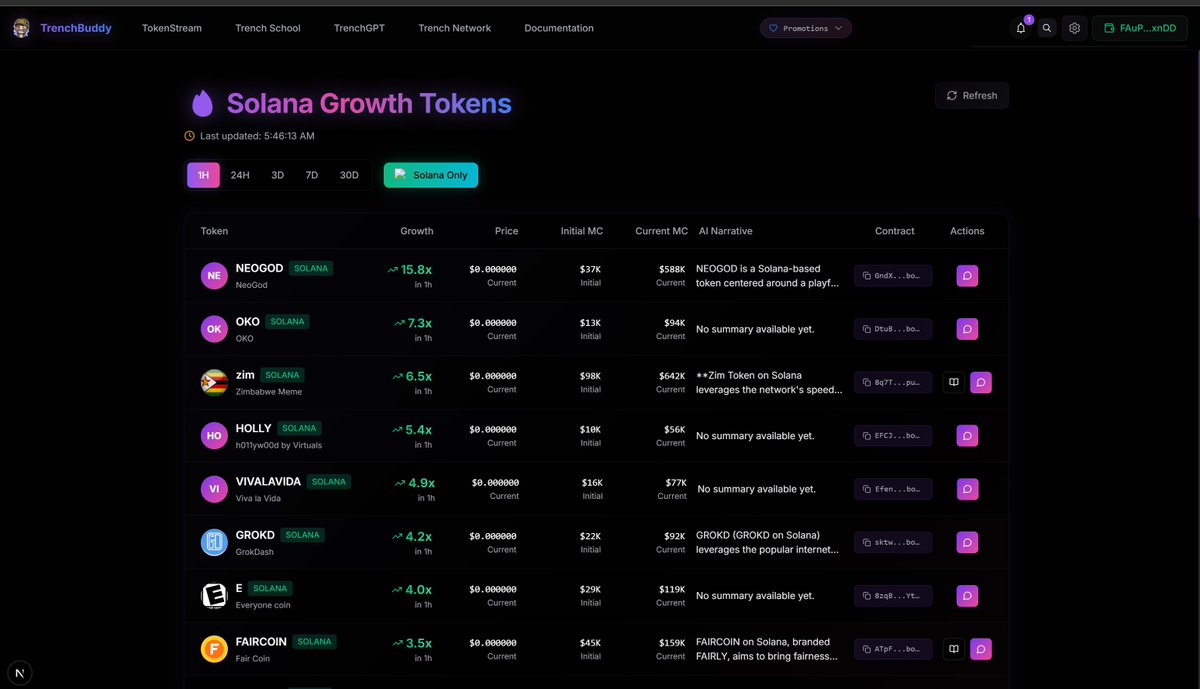Click the Current MC column header
The width and height of the screenshot is (1200, 689).
coord(661,231)
